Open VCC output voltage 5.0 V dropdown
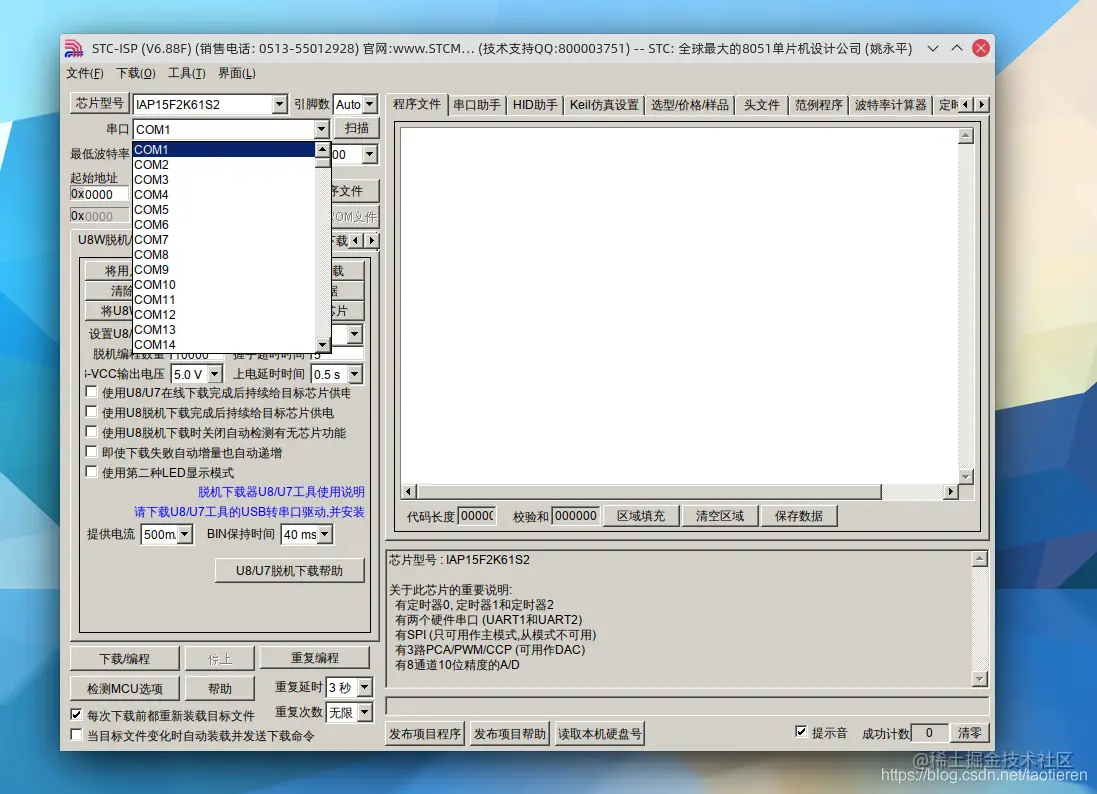Image resolution: width=1097 pixels, height=794 pixels. pos(215,374)
